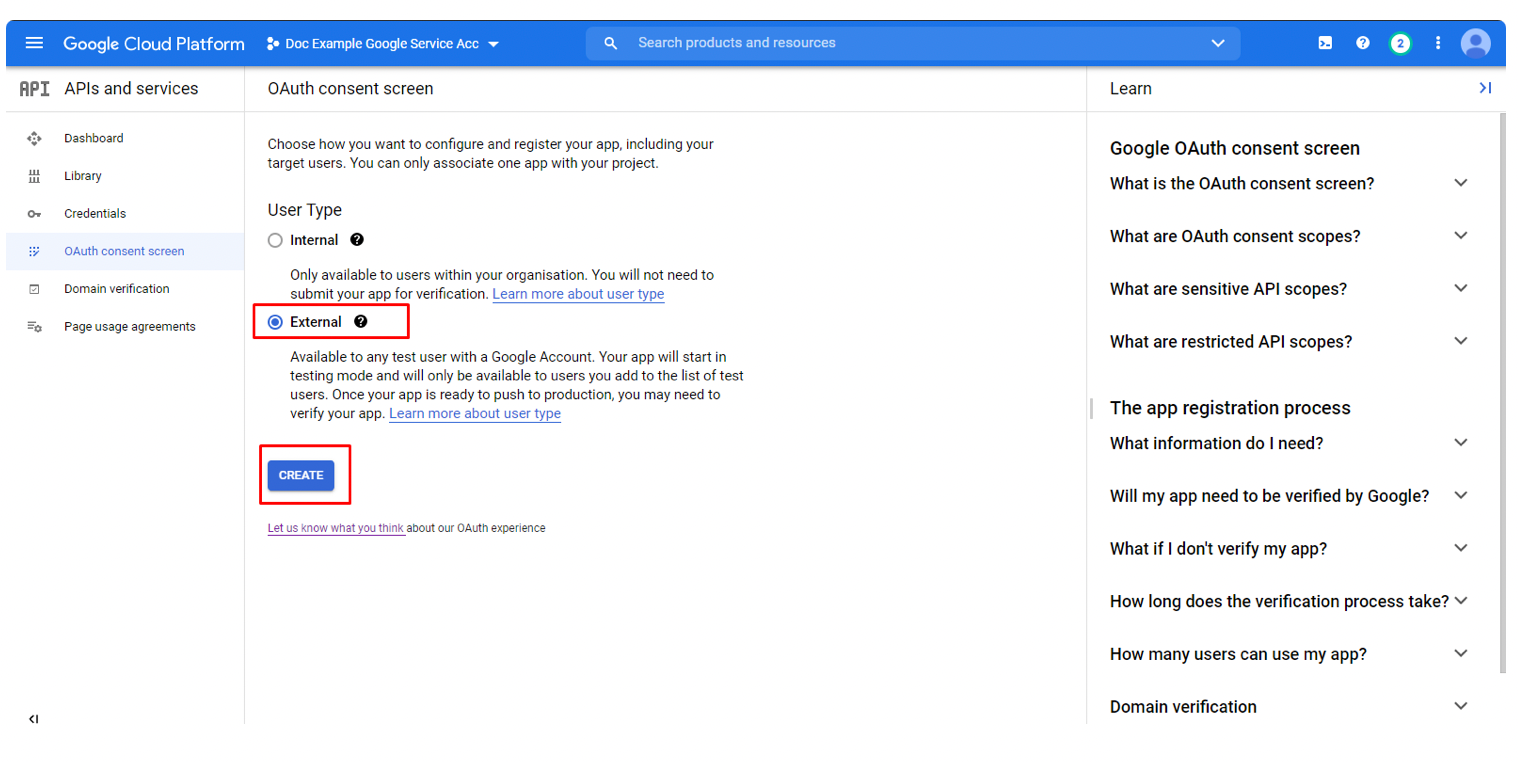Collapse the Learn panel
The height and width of the screenshot is (762, 1518).
[x=1485, y=89]
